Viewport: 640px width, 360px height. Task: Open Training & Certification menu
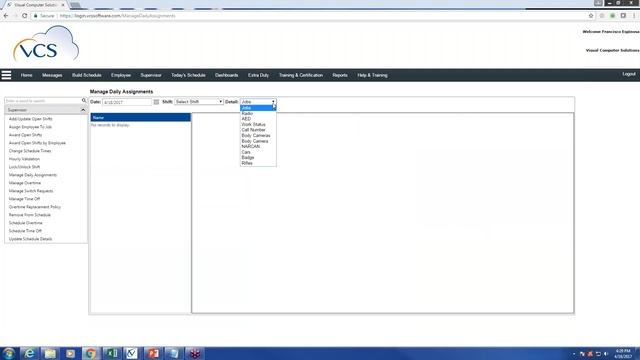pyautogui.click(x=301, y=75)
